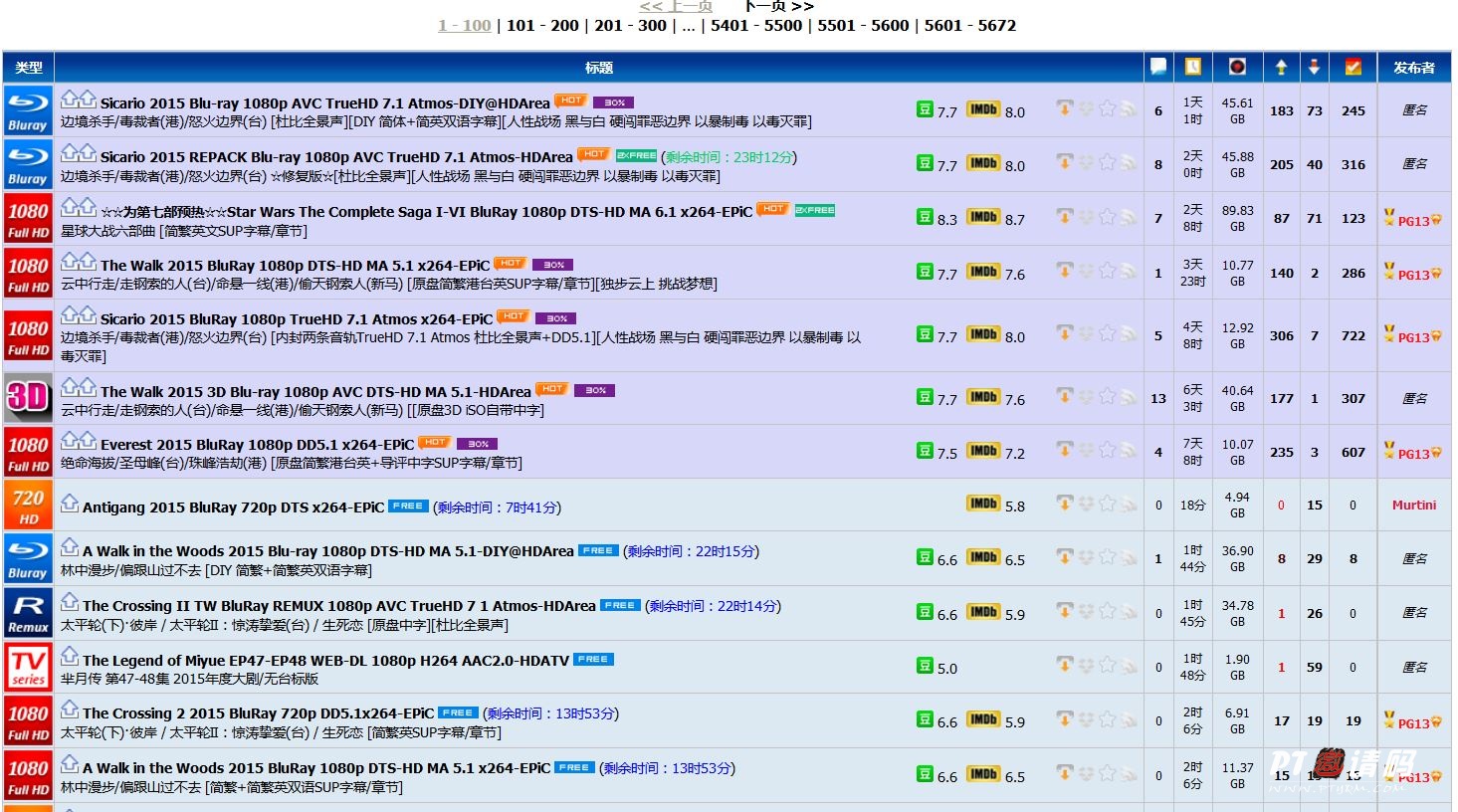Sort by seeders up-arrow header icon
Screen dimensions: 1458x812
tap(1281, 67)
